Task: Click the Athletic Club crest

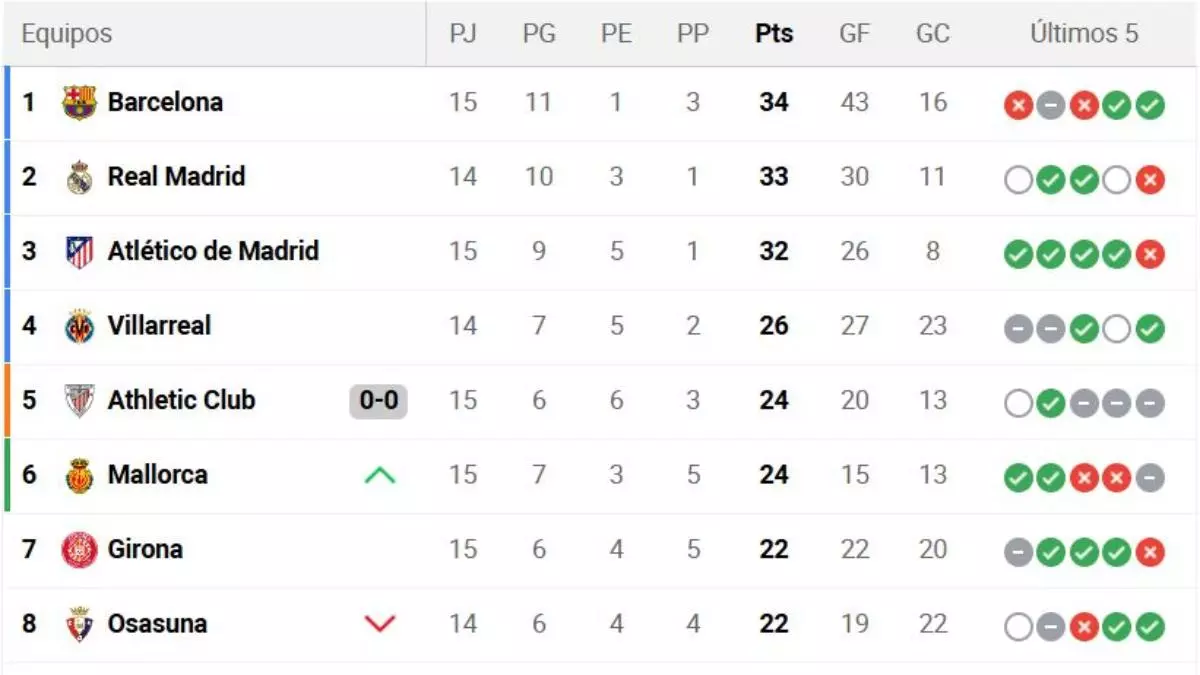Action: click(77, 400)
